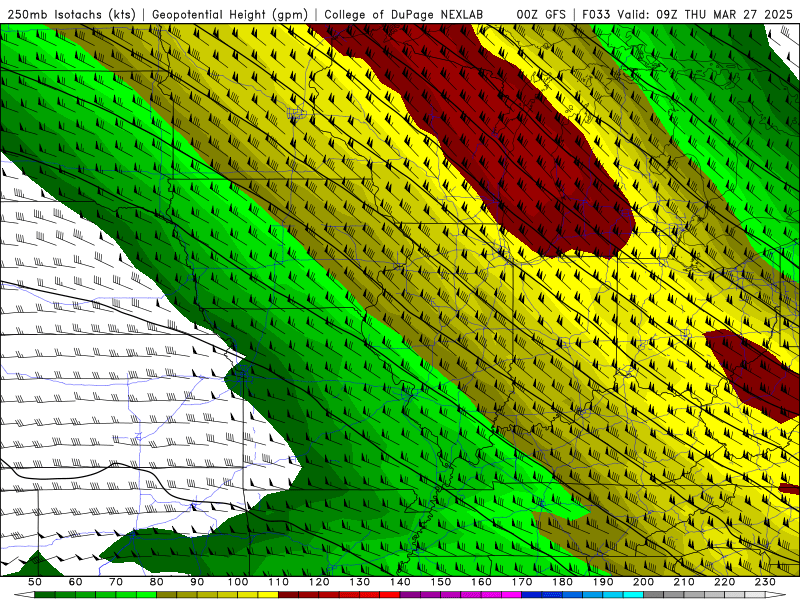Click the "00Z GFS" model run text
Viewport: 800px width, 600px height.
pos(541,14)
